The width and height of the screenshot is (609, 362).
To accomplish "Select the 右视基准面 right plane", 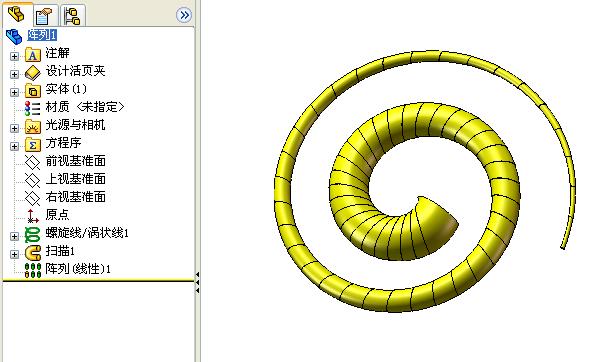I will pyautogui.click(x=75, y=197).
